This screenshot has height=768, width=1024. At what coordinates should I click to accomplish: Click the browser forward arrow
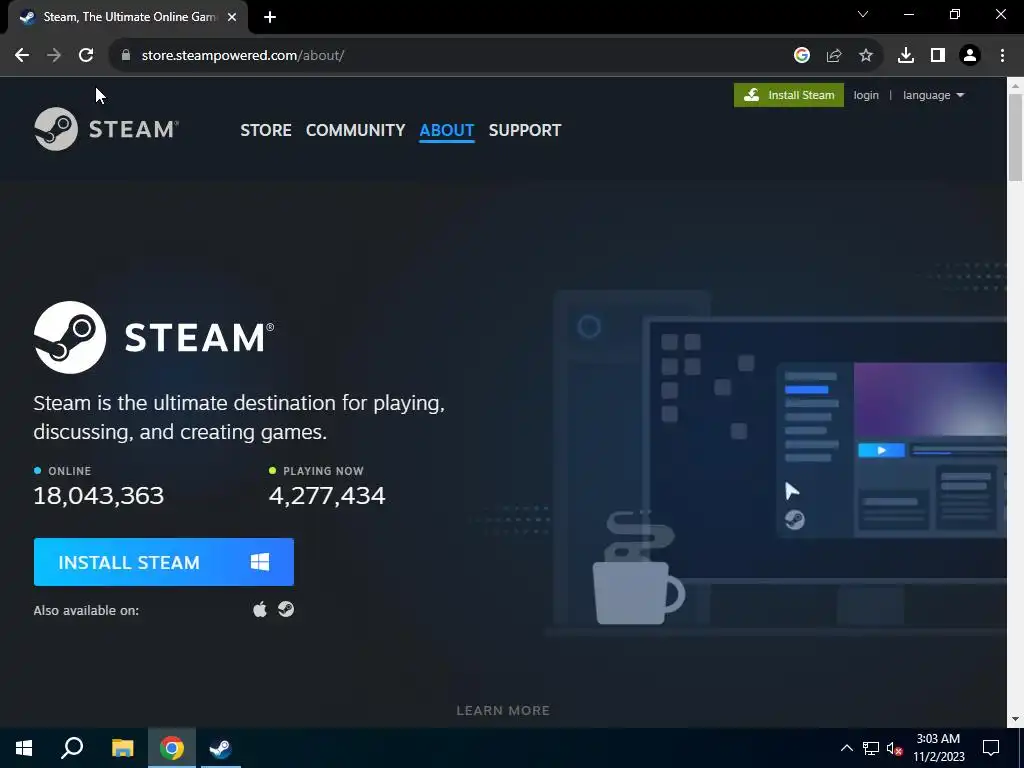coord(54,56)
